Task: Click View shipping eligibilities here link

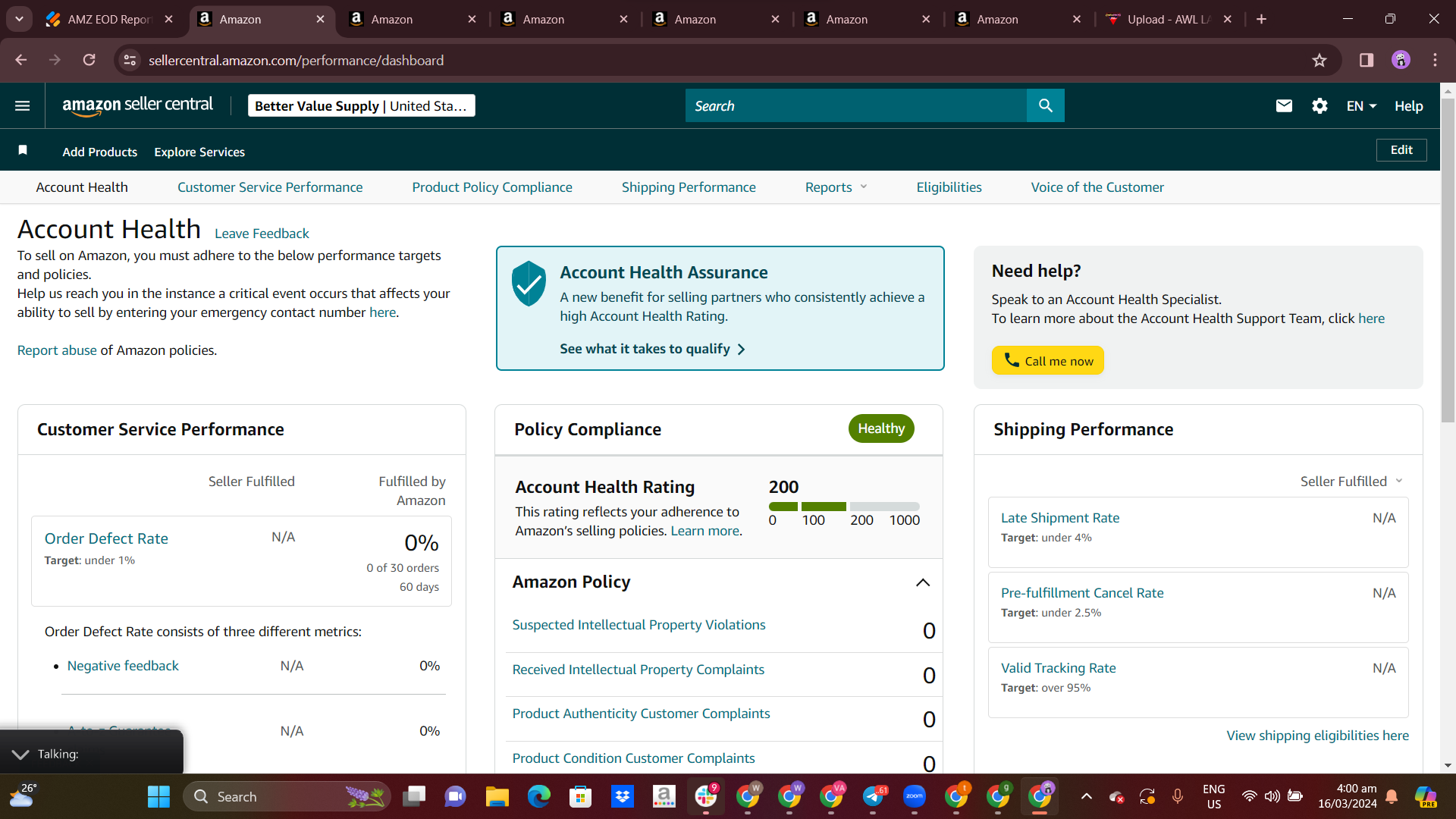Action: pyautogui.click(x=1318, y=736)
